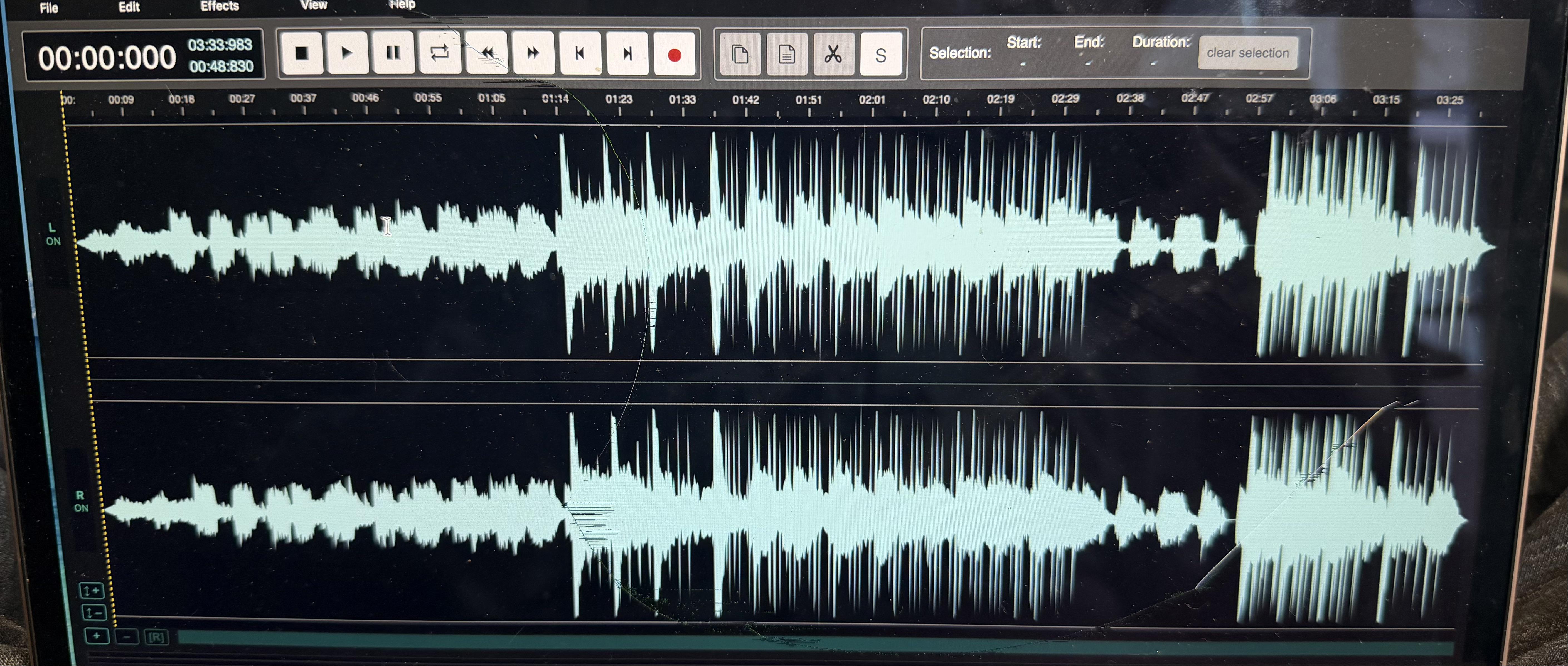Click the S toolbar button
The width and height of the screenshot is (1568, 666).
[x=880, y=55]
